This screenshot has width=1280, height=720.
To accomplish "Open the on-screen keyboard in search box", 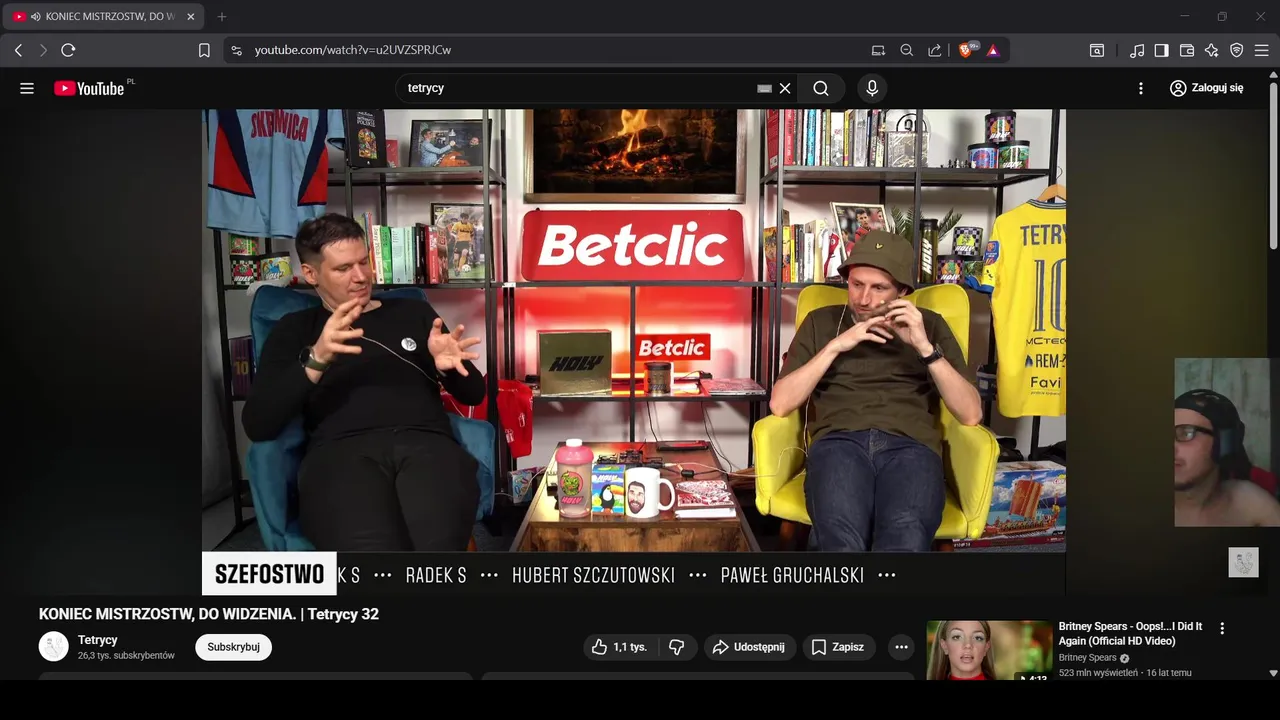I will tap(765, 88).
